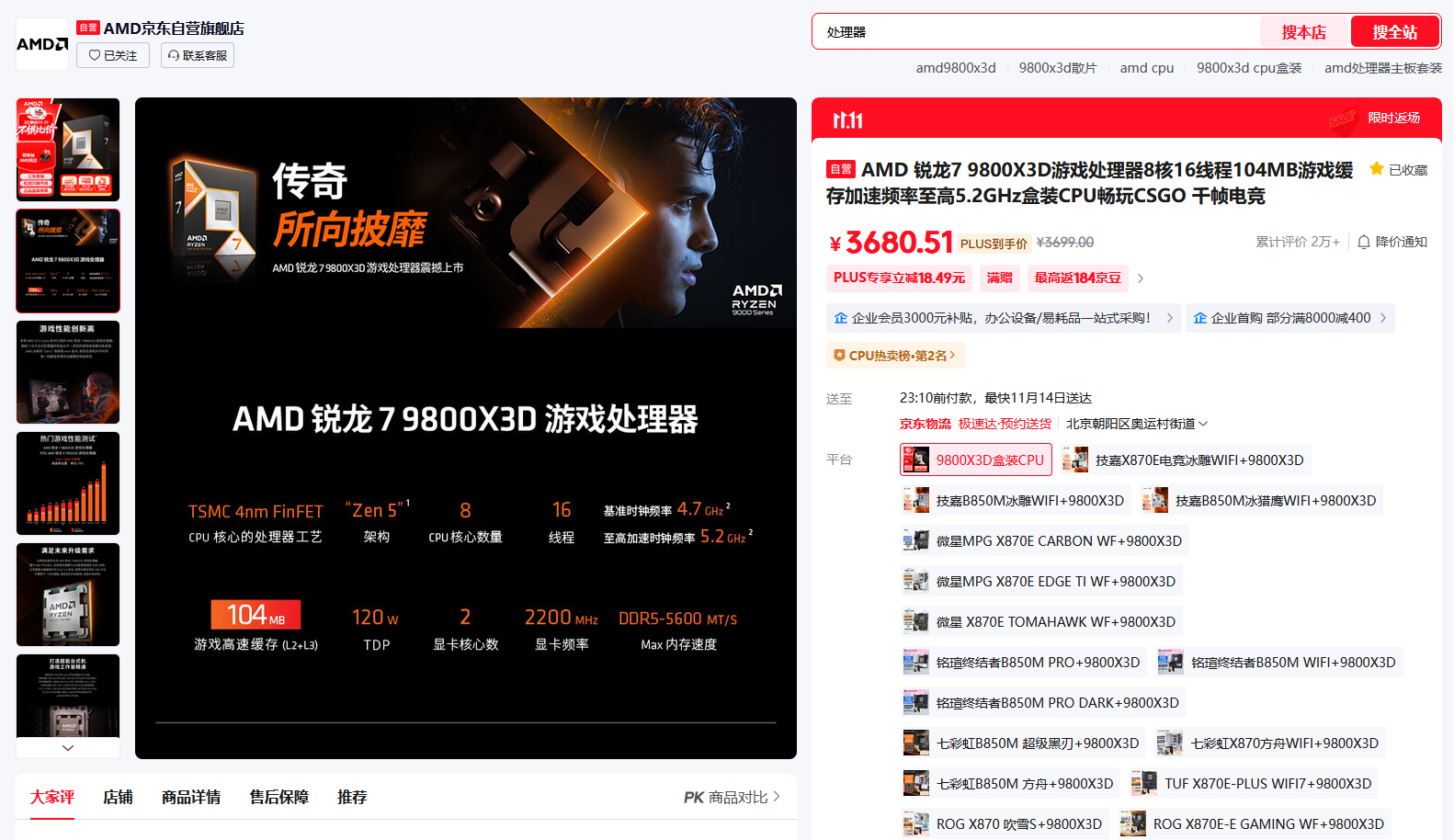Click the 企业首购 coupon banner
Screen dimensions: 1454x840
(1289, 318)
